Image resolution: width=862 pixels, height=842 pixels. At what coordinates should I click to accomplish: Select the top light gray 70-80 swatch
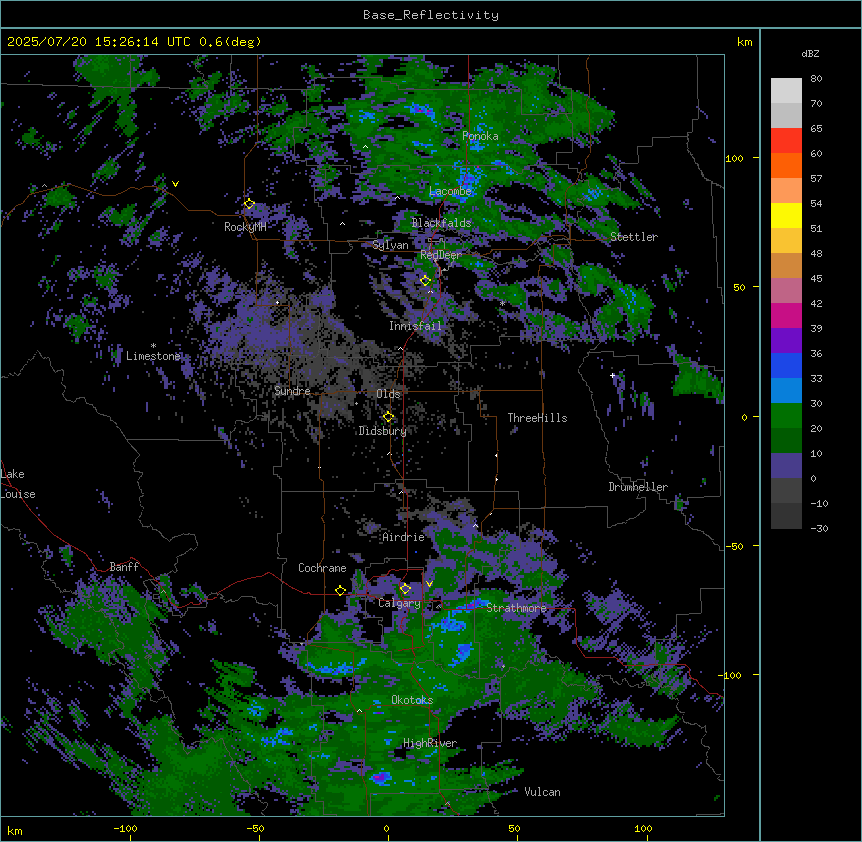pos(786,91)
